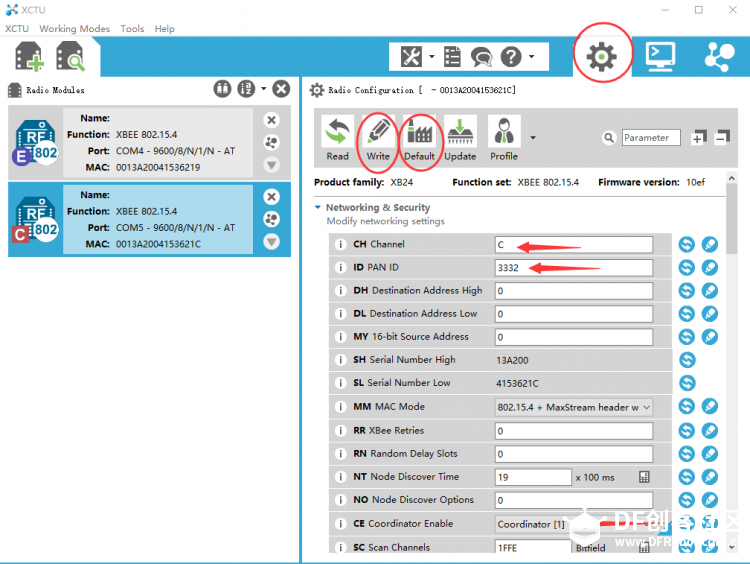Write DL Destination Address Low
Screen dimensions: 750x564
(710, 314)
